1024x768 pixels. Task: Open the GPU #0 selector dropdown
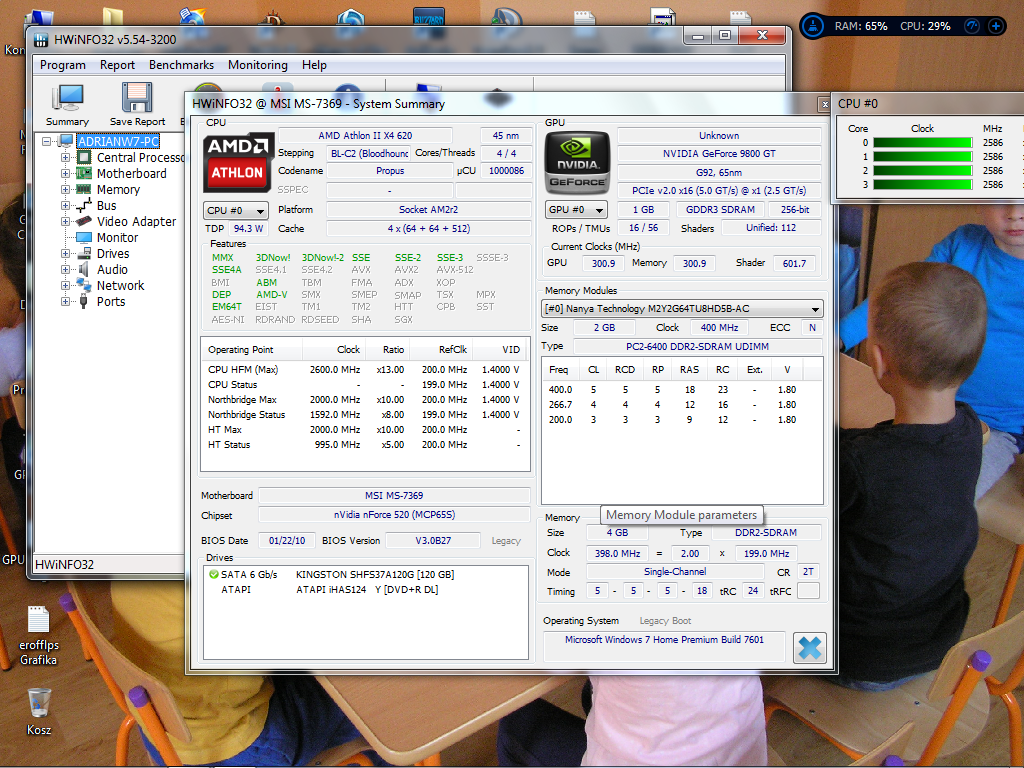tap(576, 210)
